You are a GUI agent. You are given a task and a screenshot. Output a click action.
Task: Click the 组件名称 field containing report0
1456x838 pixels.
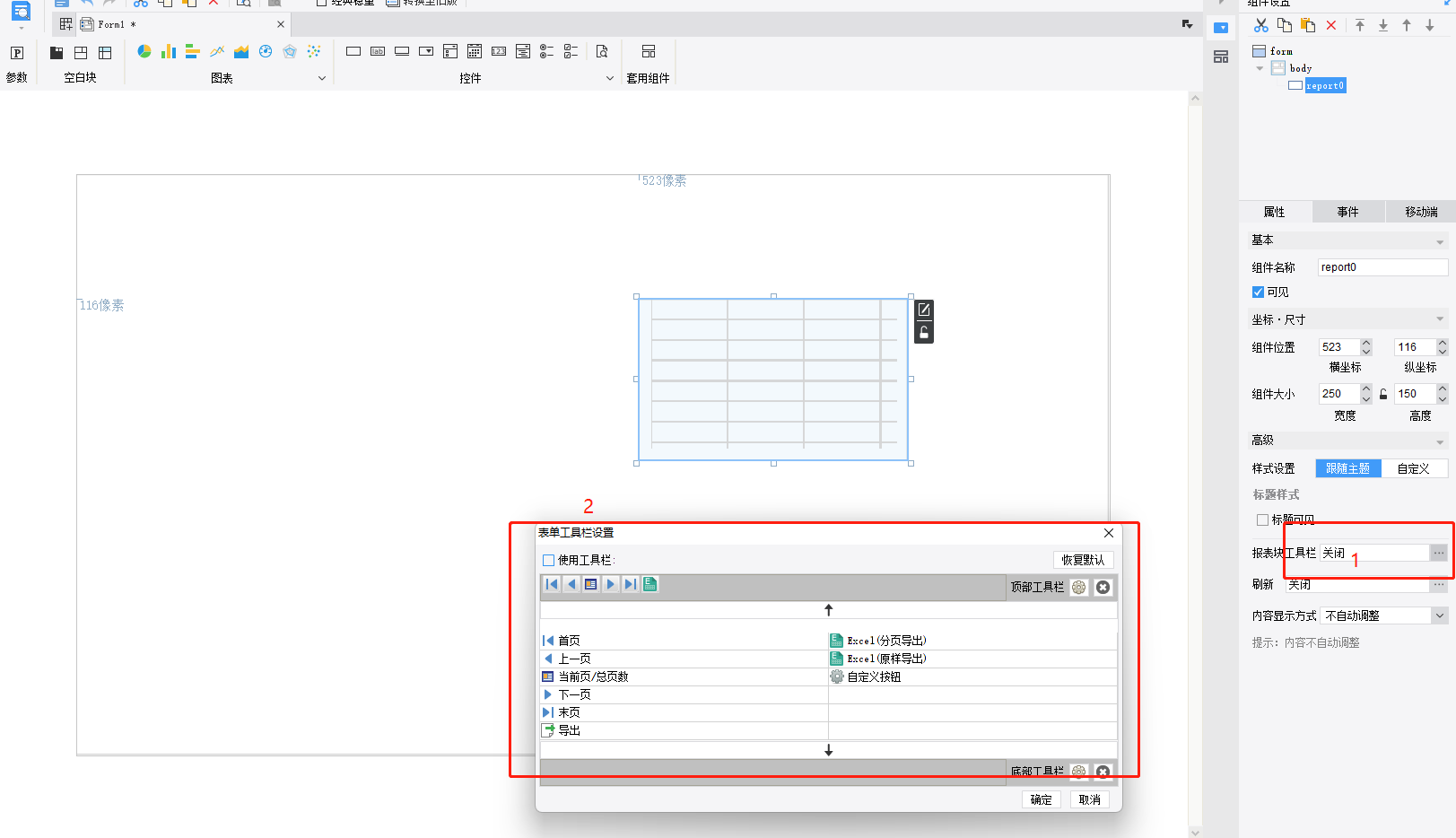coord(1382,267)
